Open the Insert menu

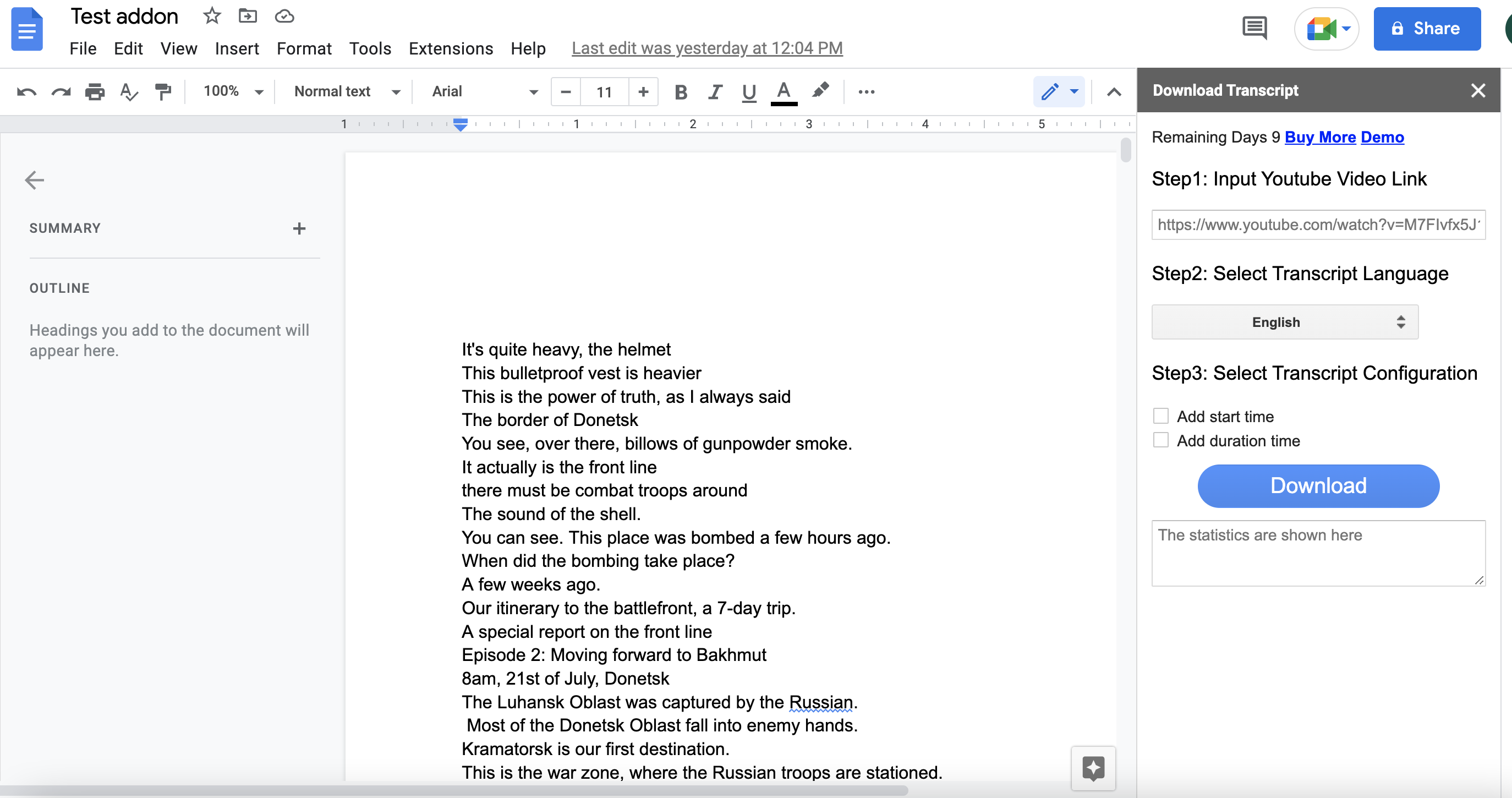coord(237,48)
